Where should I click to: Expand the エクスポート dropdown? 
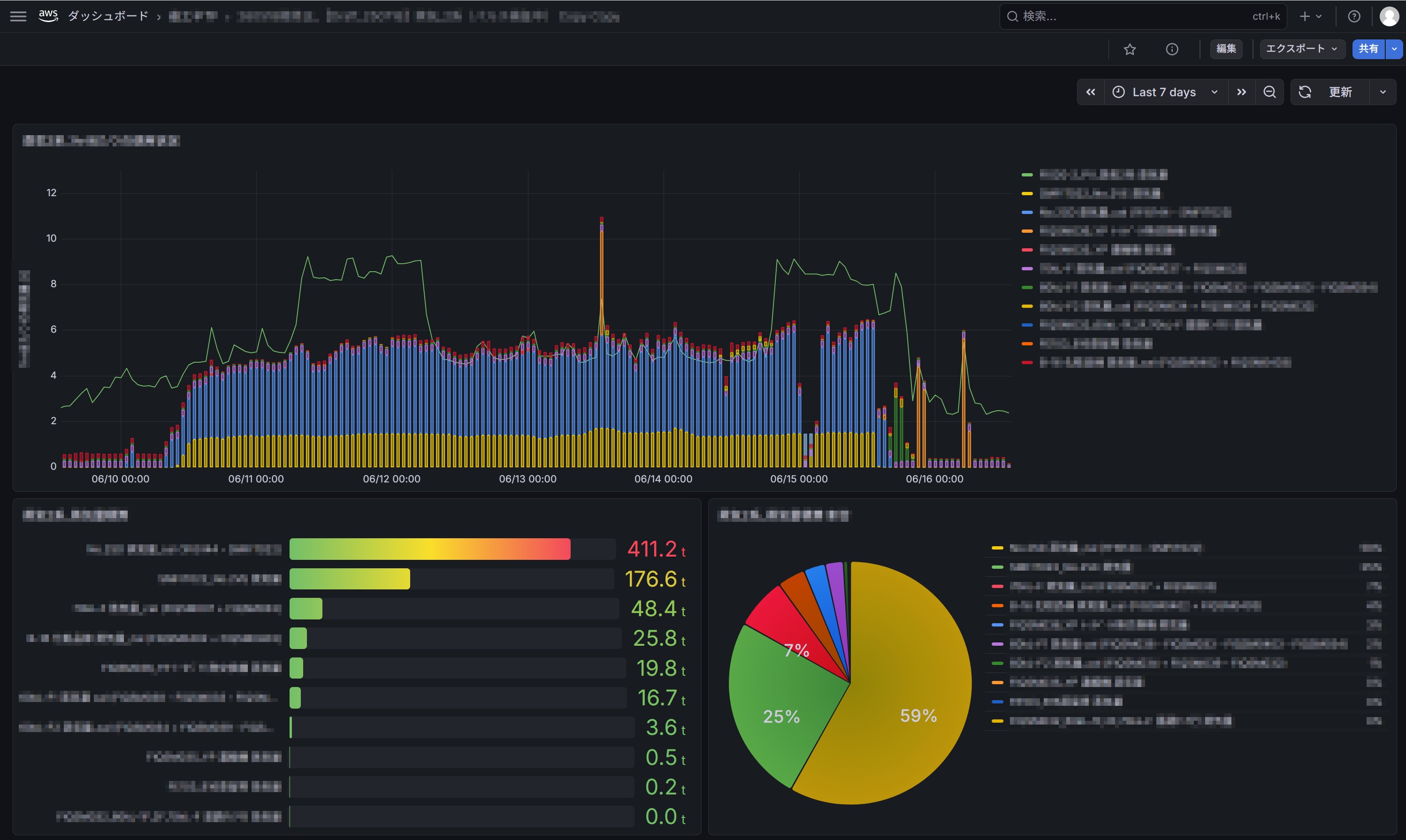coord(1301,49)
